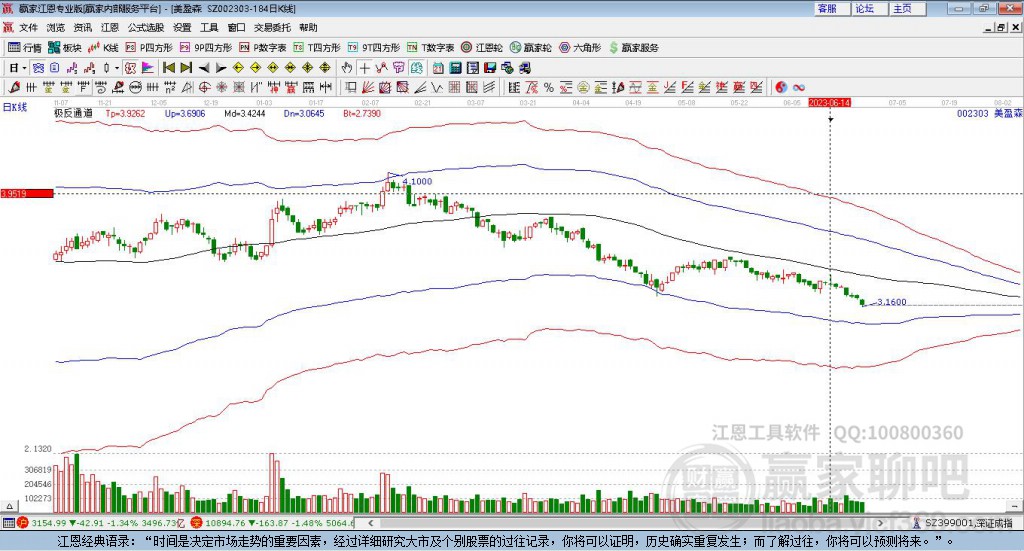Click the red 3.9519 price marker
The width and height of the screenshot is (1024, 551).
click(27, 193)
